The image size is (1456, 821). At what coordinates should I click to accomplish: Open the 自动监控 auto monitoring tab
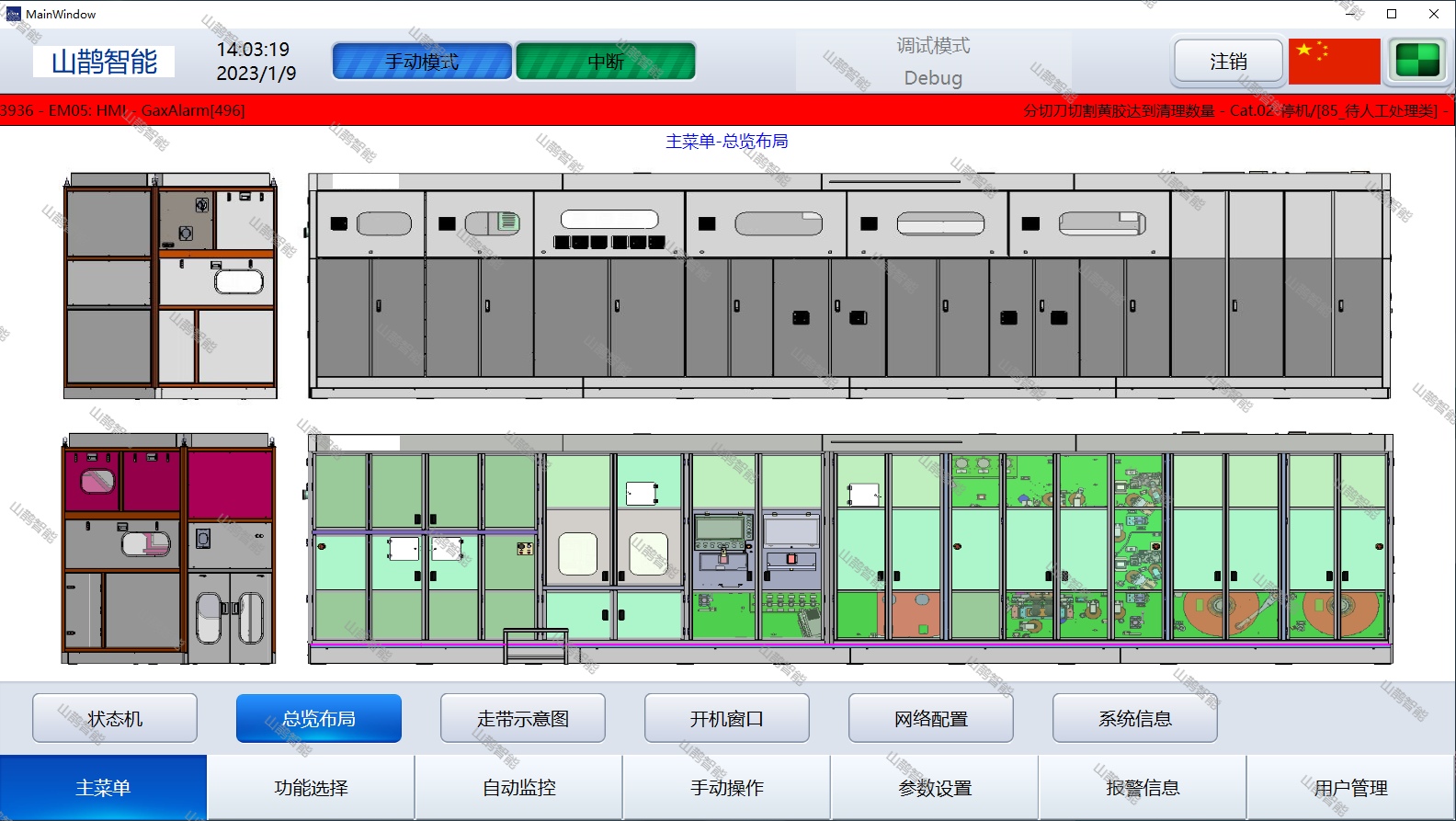click(x=519, y=788)
